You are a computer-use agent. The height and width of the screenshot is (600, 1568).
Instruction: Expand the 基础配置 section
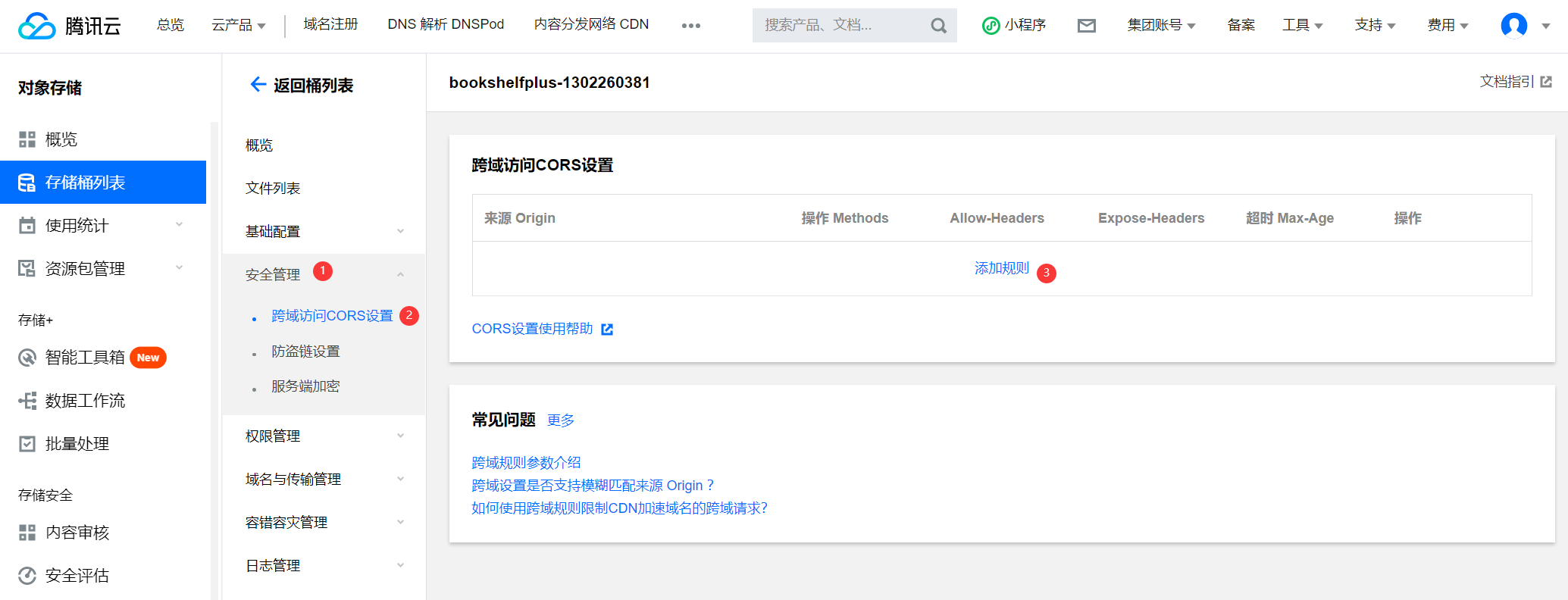click(x=324, y=231)
